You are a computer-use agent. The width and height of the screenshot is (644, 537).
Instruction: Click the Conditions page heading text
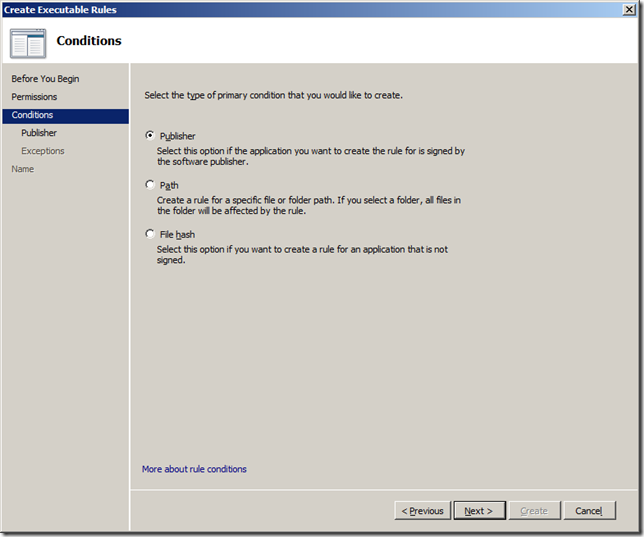(x=89, y=41)
